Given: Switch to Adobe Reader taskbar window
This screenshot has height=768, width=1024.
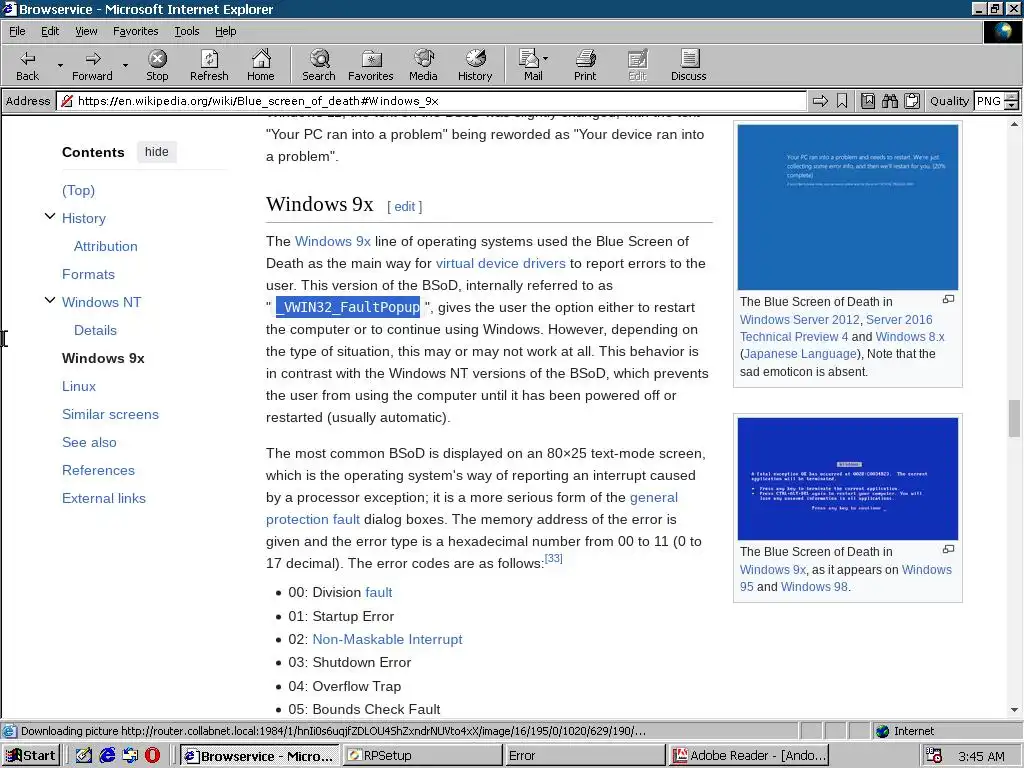Looking at the screenshot, I should [748, 756].
